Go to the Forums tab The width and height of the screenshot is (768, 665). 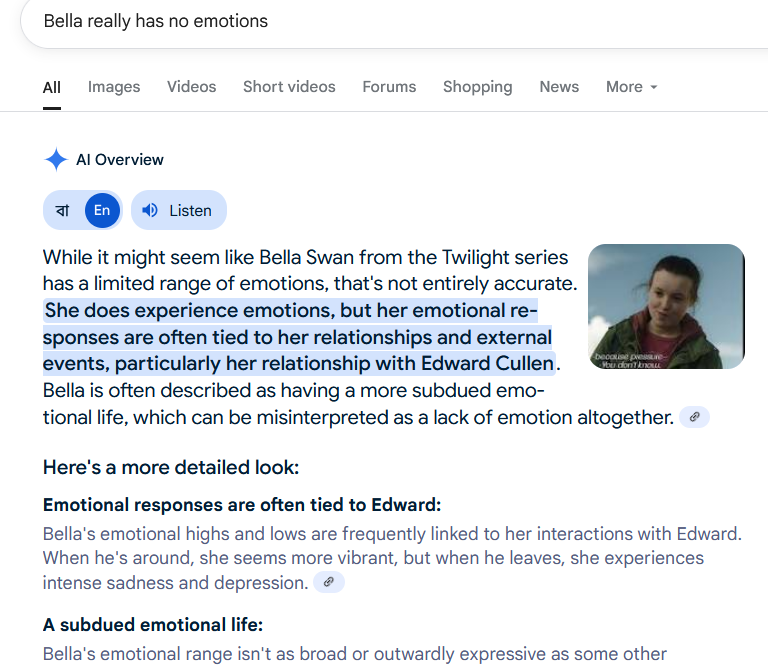pos(389,87)
